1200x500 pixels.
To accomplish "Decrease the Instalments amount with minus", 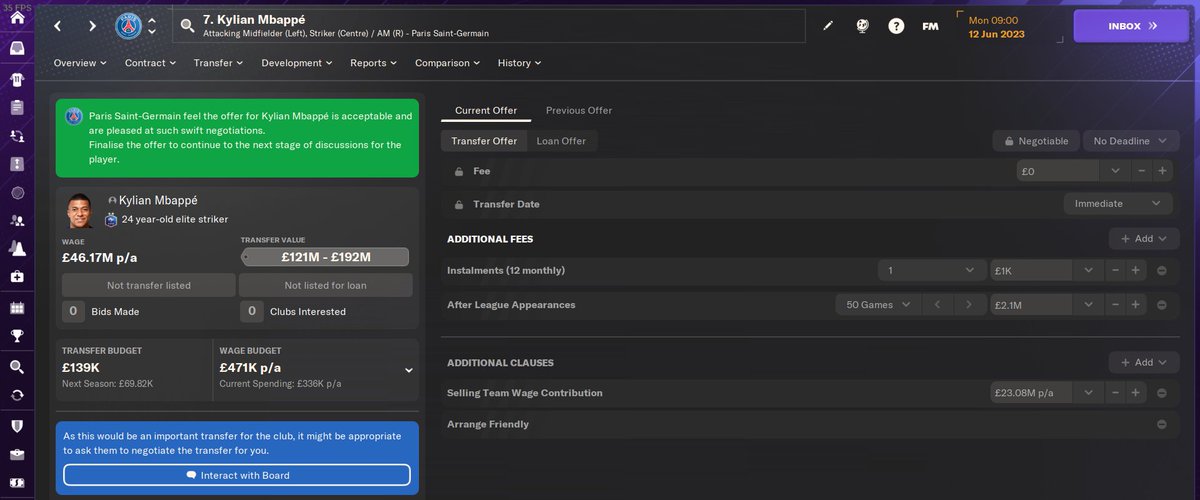I will (1115, 271).
